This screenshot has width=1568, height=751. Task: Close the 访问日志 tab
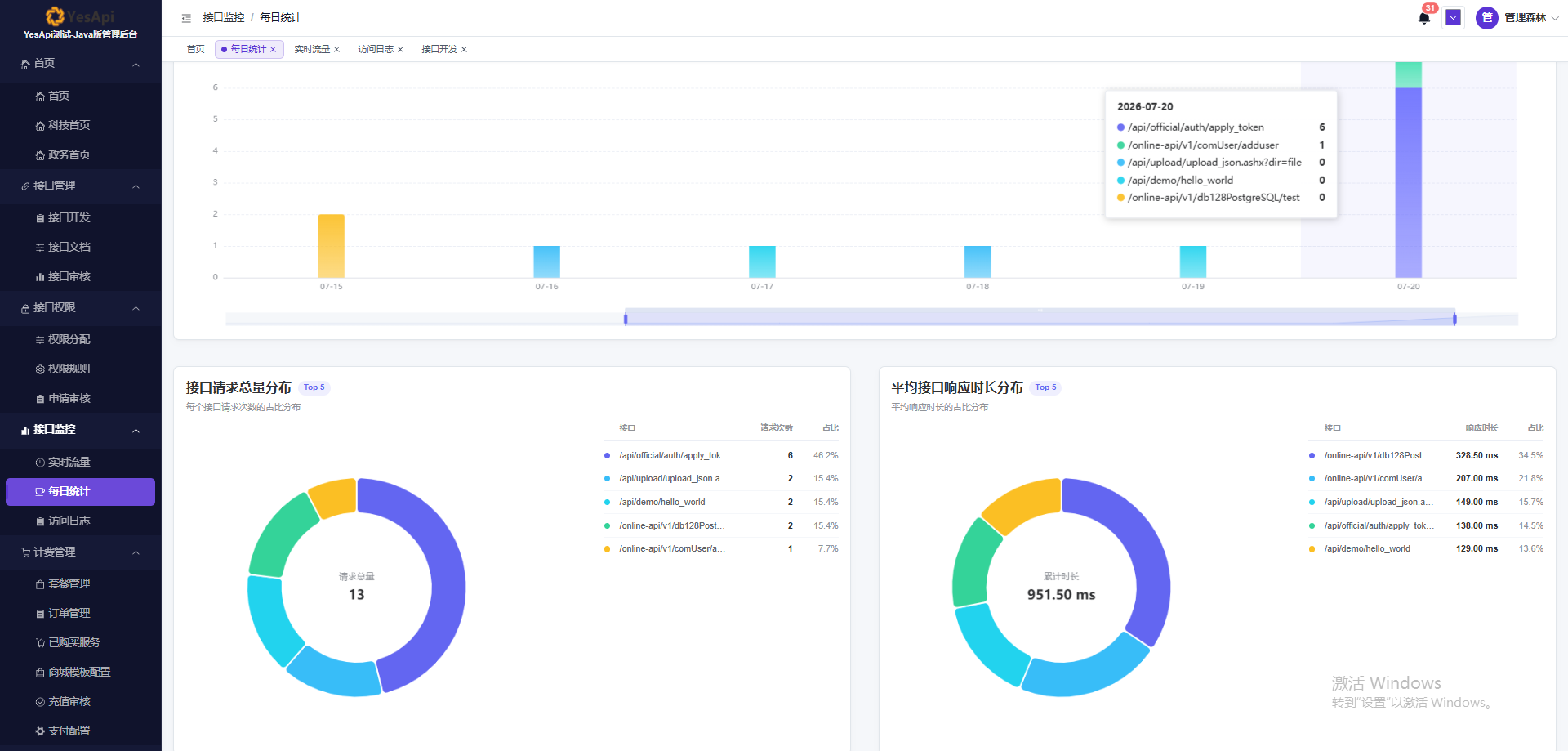(400, 50)
